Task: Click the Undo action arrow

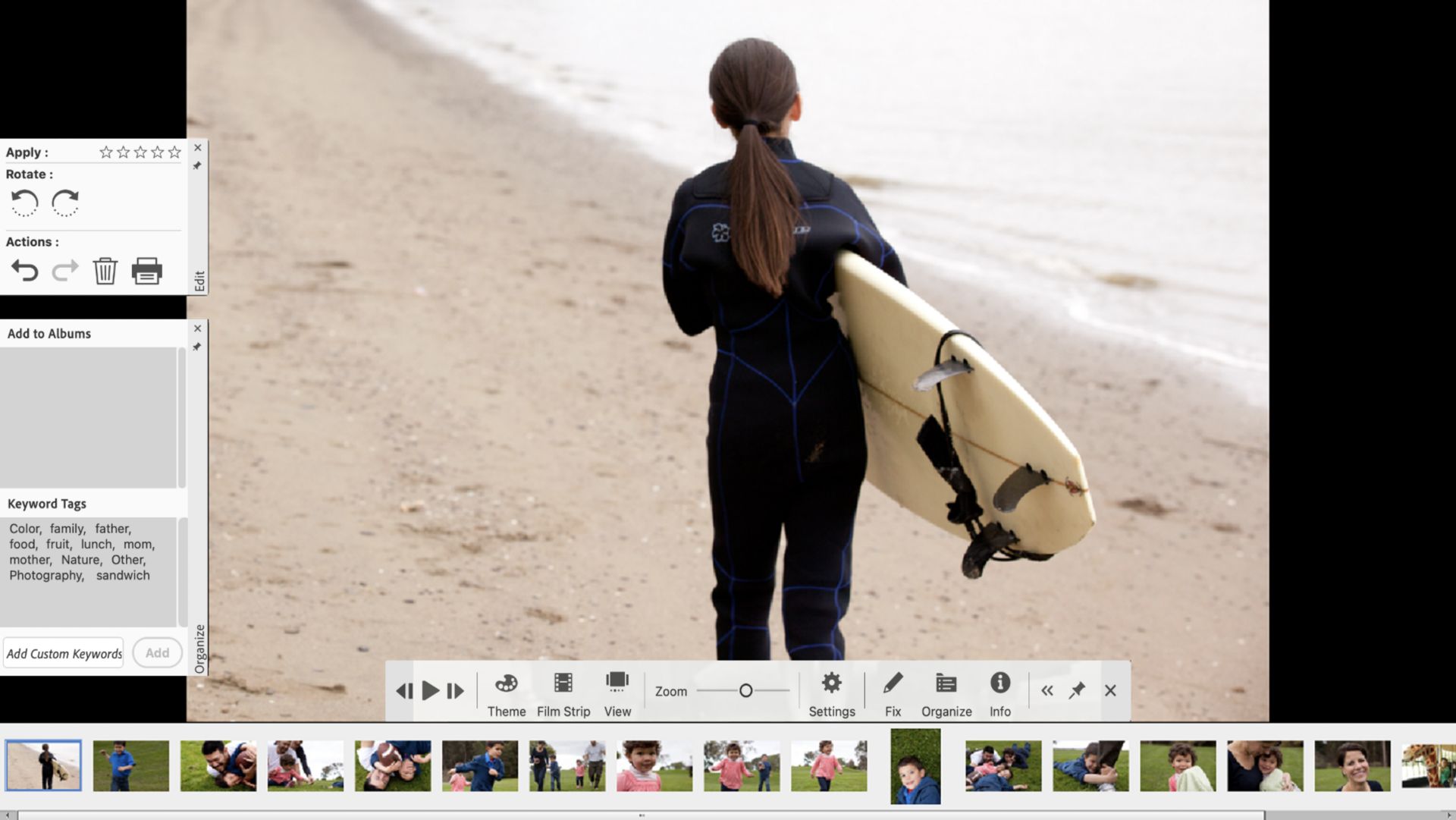Action: [x=24, y=271]
